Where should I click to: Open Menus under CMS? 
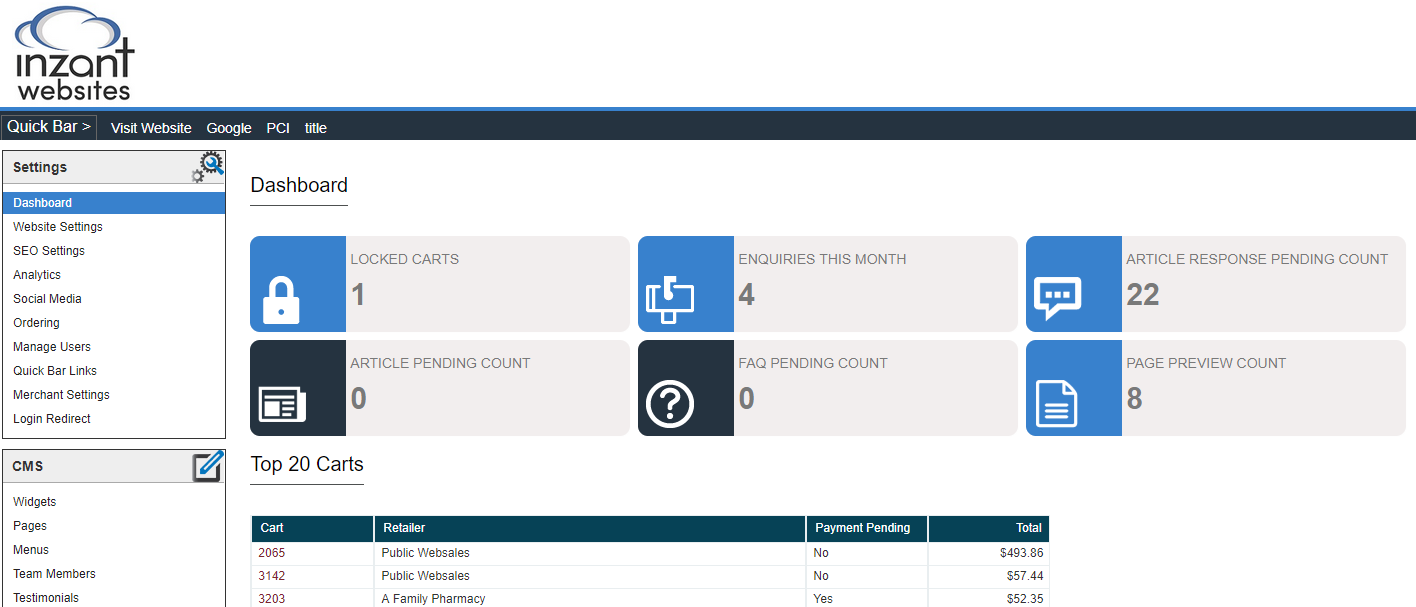31,550
